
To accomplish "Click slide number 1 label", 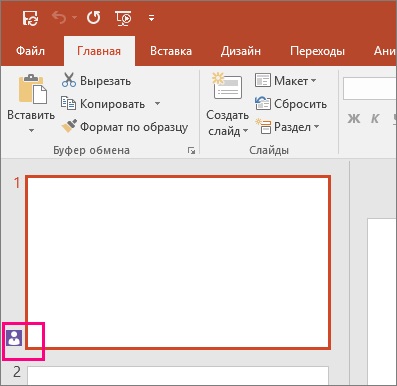I will pos(17,183).
